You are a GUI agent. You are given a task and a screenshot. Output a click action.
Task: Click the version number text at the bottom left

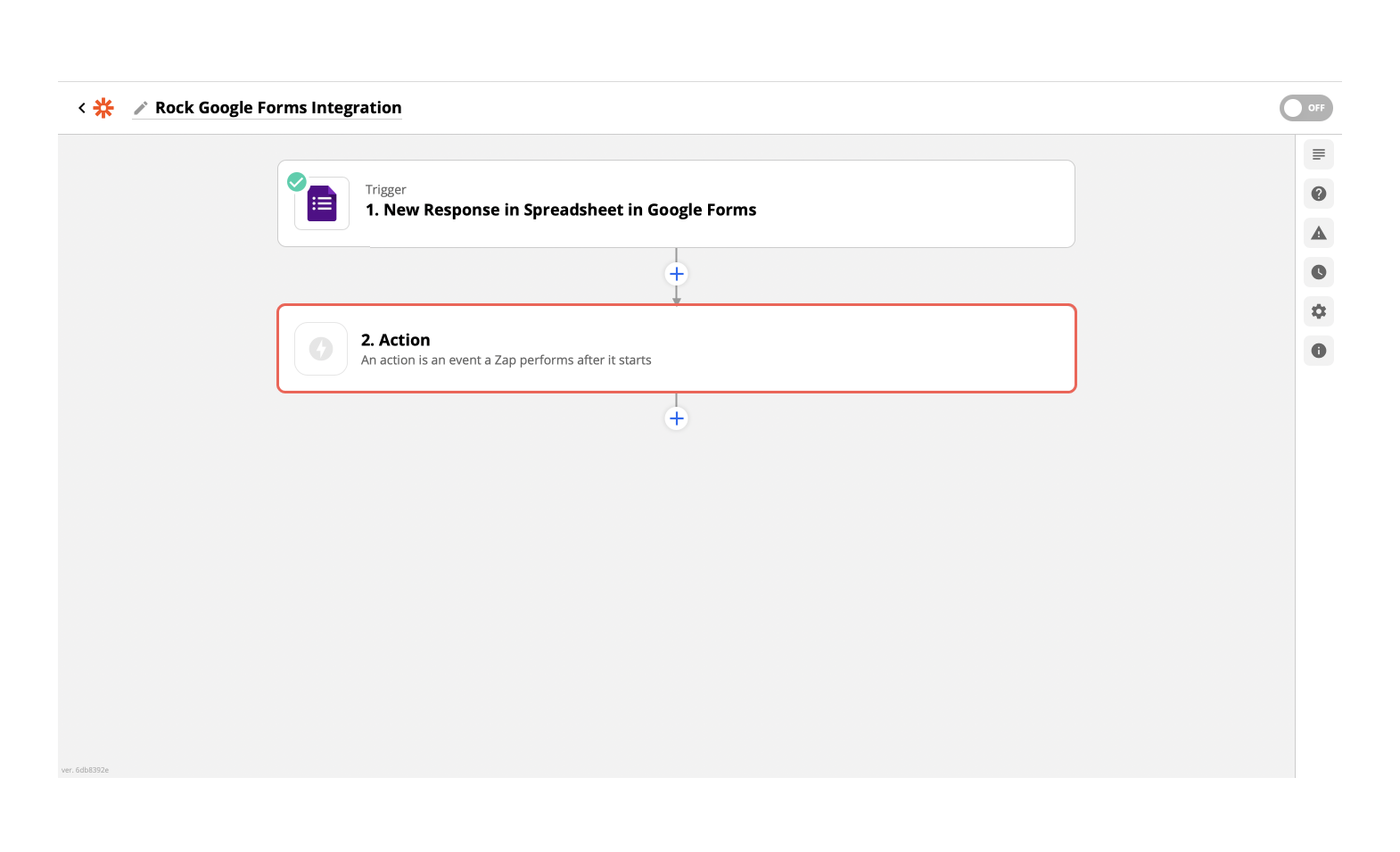click(86, 770)
